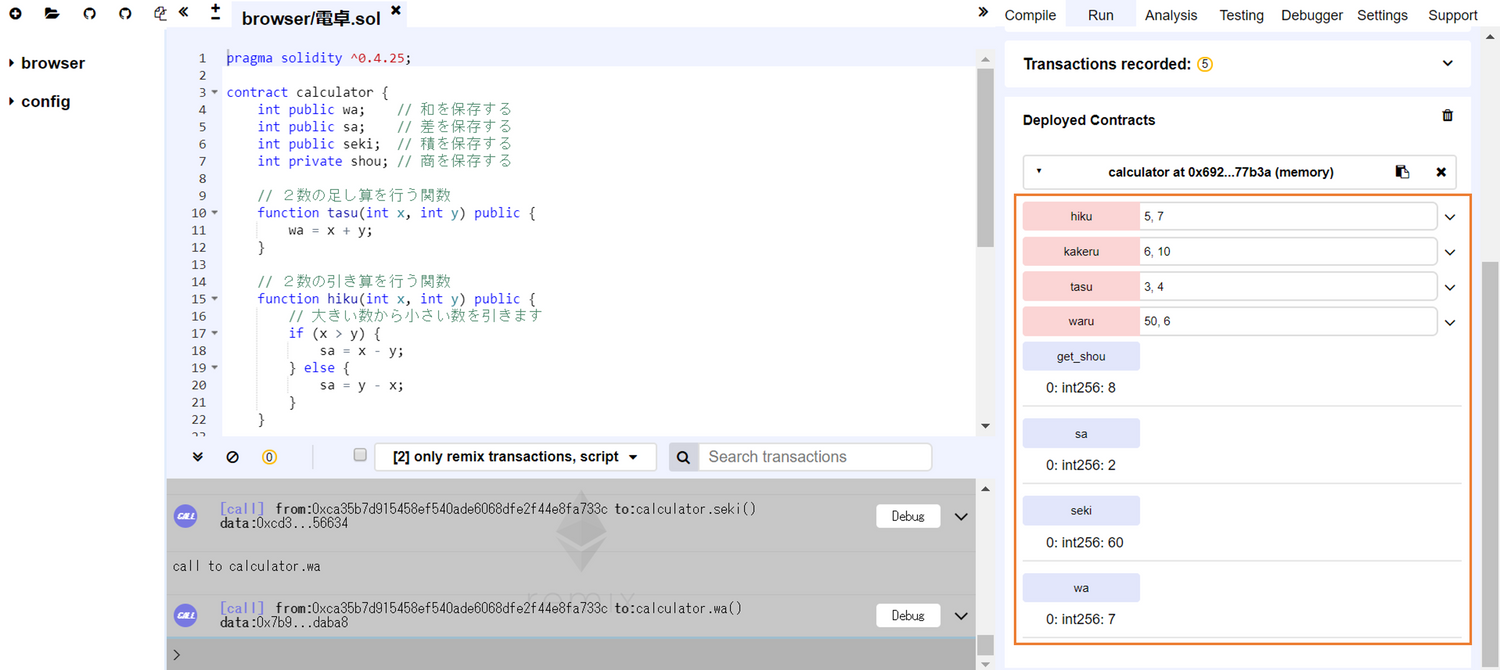Screen dimensions: 1500x670
Task: Expand the kakeru function parameters
Action: click(x=1450, y=252)
